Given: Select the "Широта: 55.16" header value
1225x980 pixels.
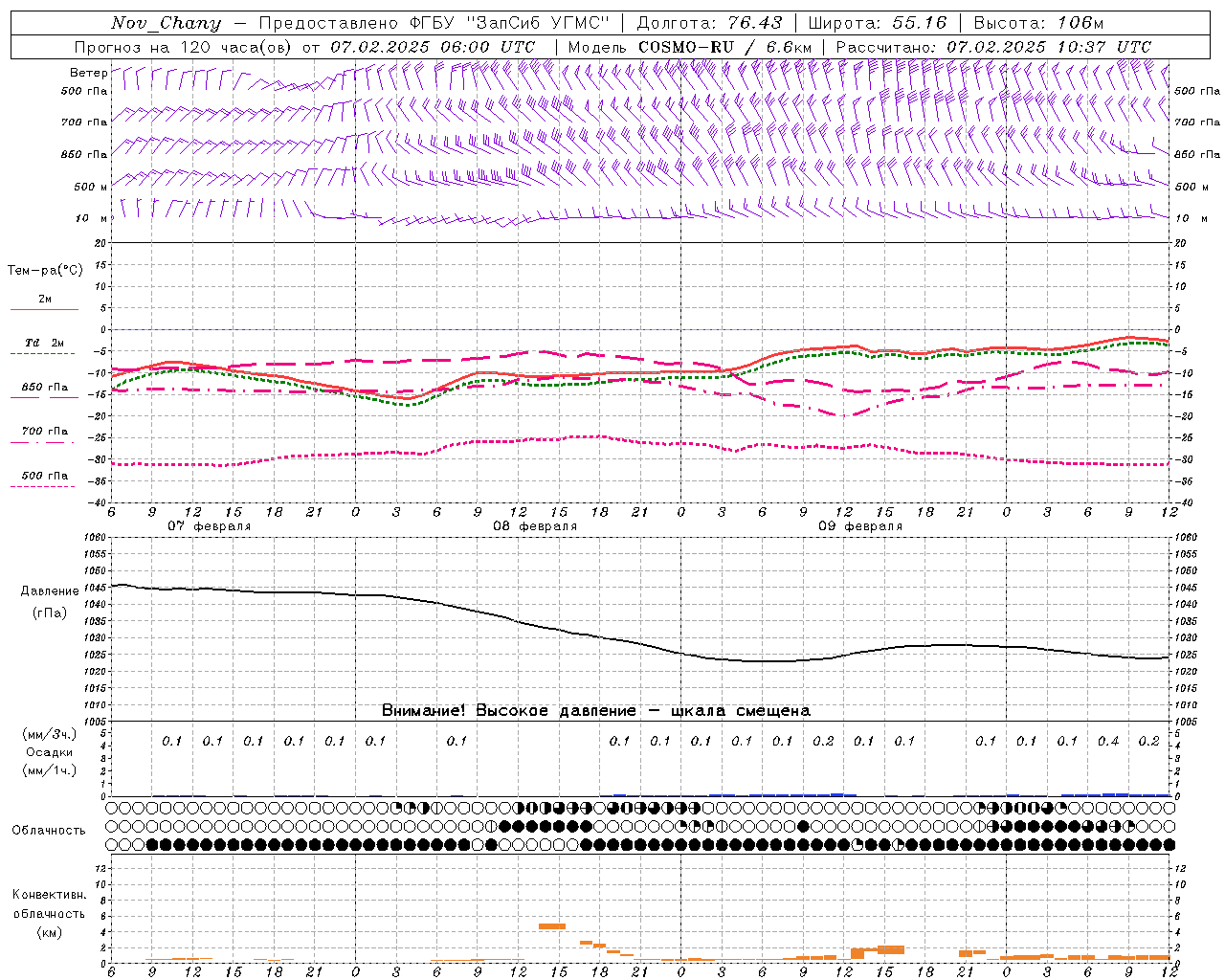Looking at the screenshot, I should pyautogui.click(x=877, y=23).
